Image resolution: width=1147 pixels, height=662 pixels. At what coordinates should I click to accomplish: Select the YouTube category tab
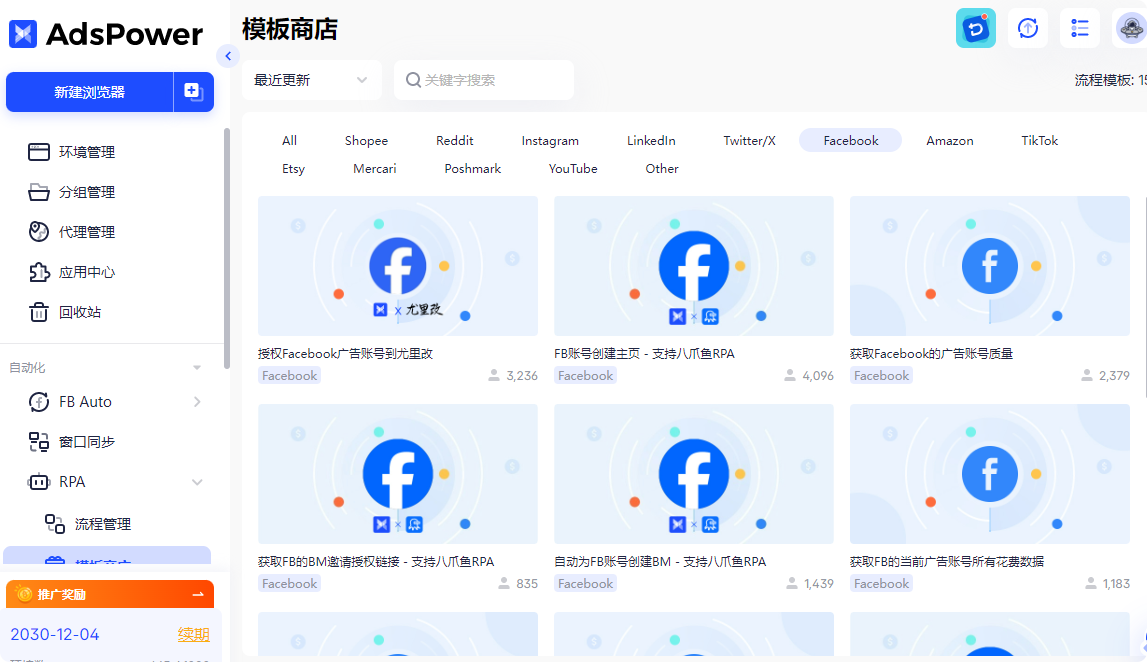(x=573, y=168)
